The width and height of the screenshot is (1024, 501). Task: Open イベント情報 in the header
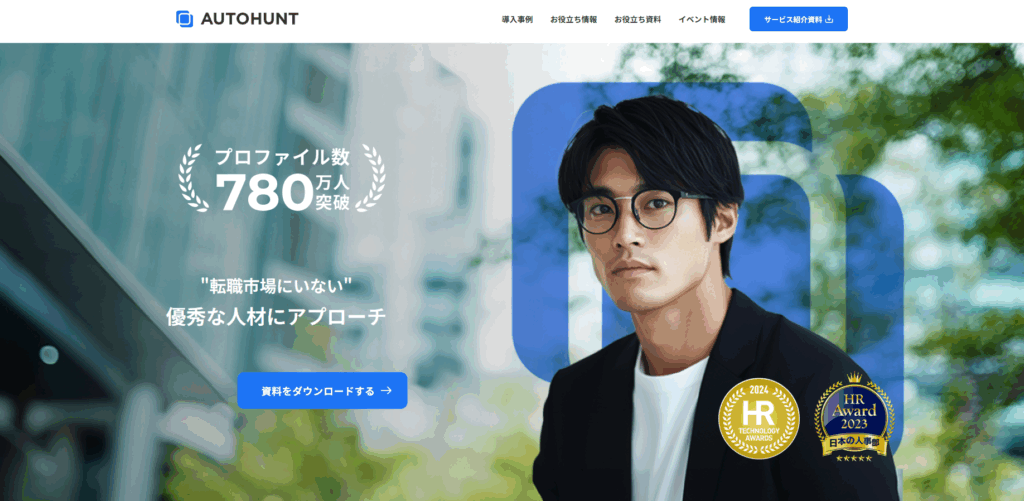coord(701,20)
